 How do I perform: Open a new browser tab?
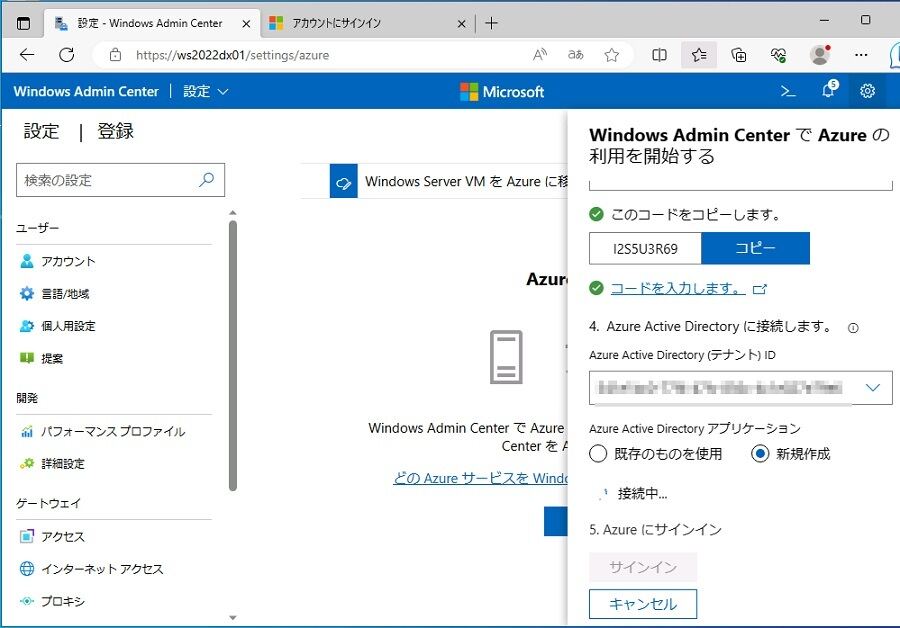click(x=491, y=24)
